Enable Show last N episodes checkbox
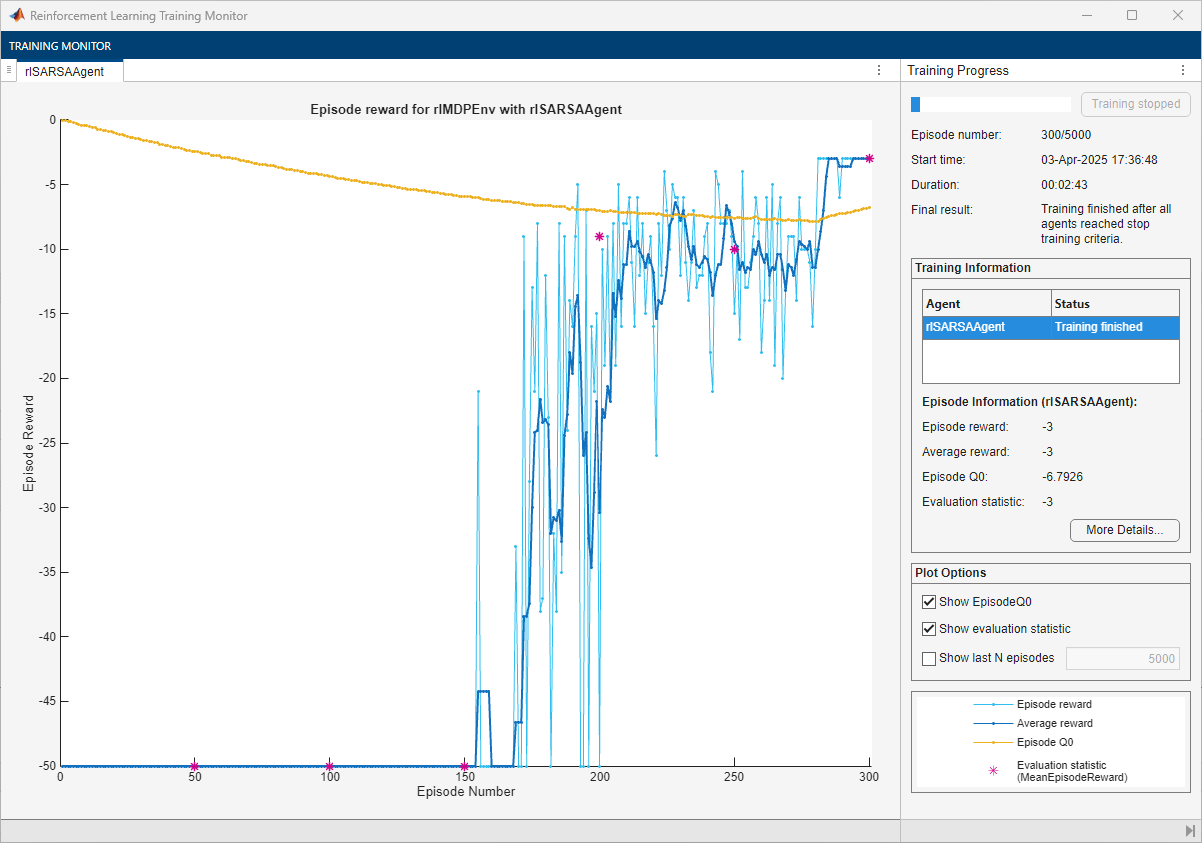The image size is (1202, 843). click(x=929, y=658)
